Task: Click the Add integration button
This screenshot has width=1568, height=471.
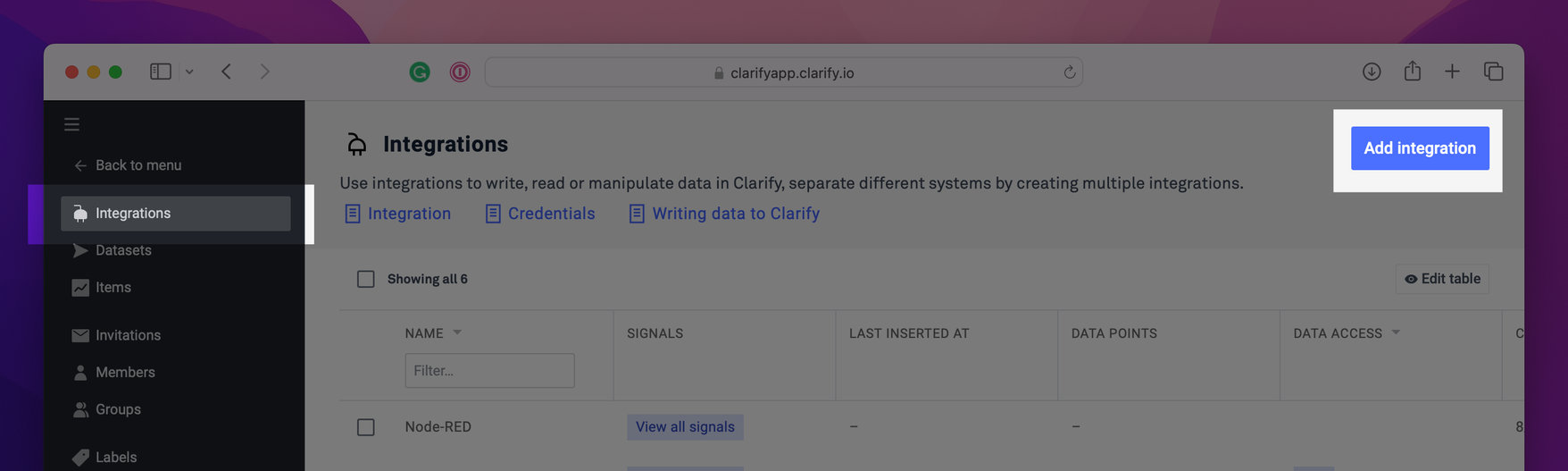Action: point(1420,148)
